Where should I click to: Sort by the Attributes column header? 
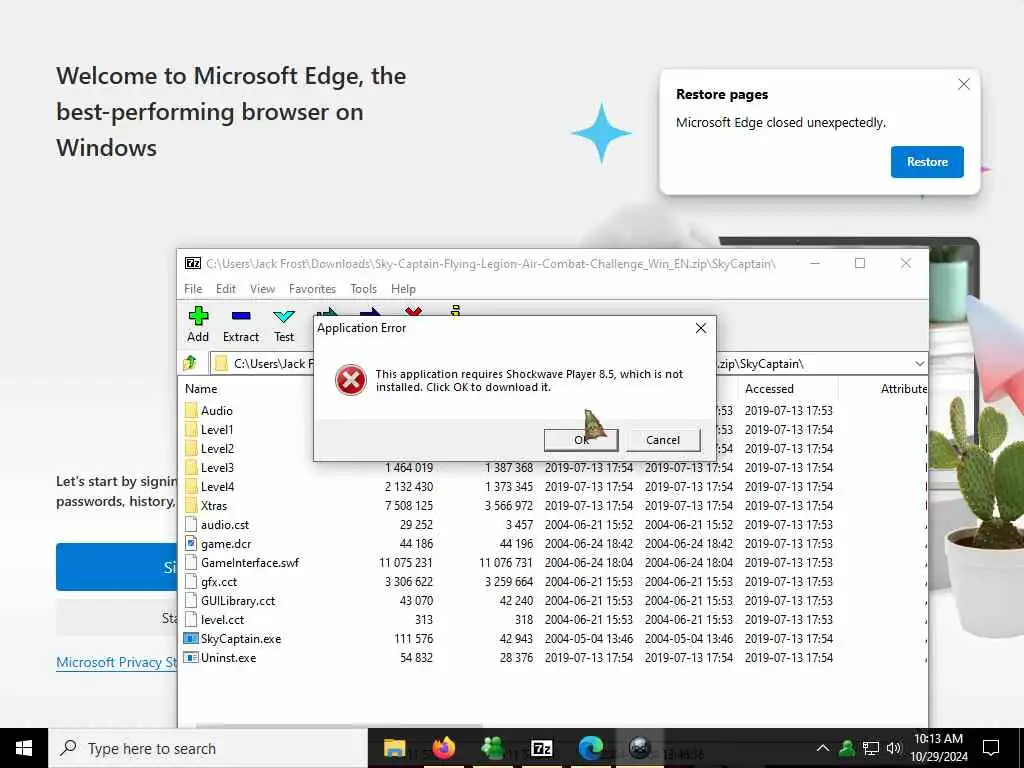click(x=904, y=389)
